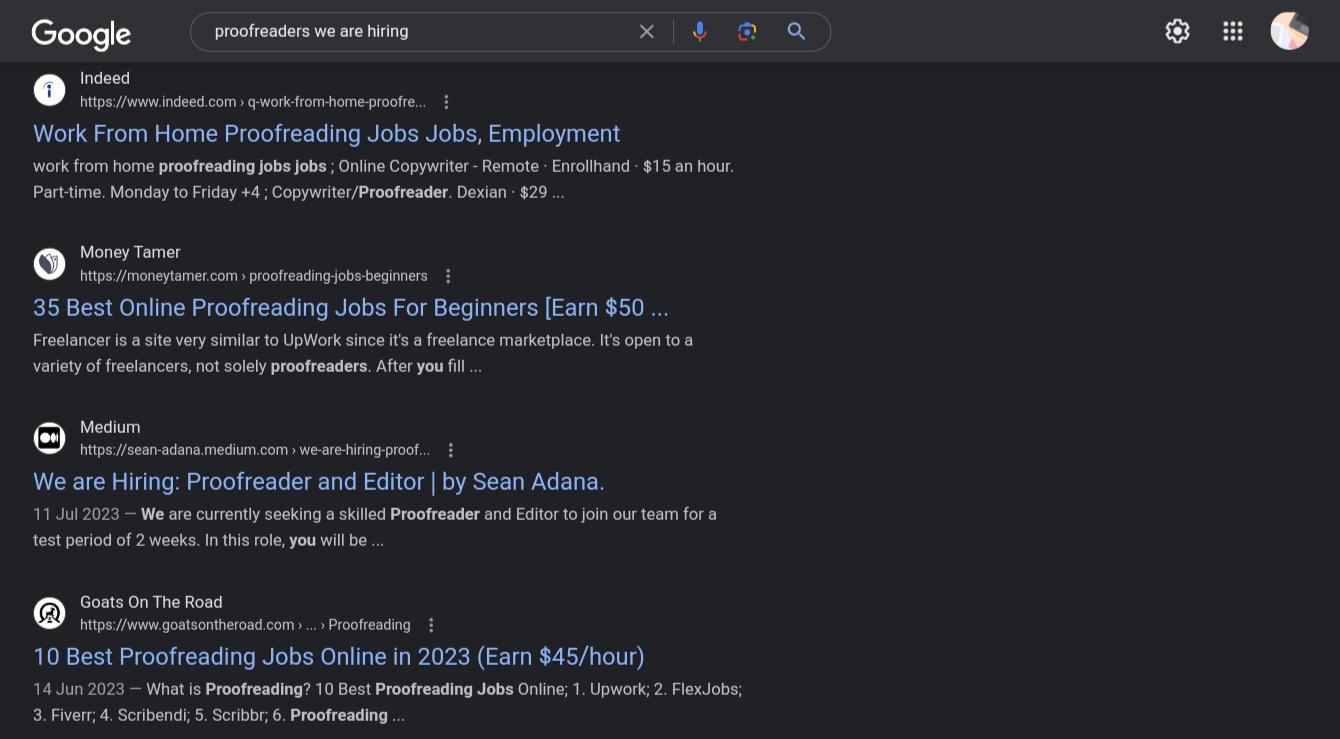Viewport: 1340px width, 739px height.
Task: Open Work From Home Proofreading Jobs link
Action: tap(327, 134)
